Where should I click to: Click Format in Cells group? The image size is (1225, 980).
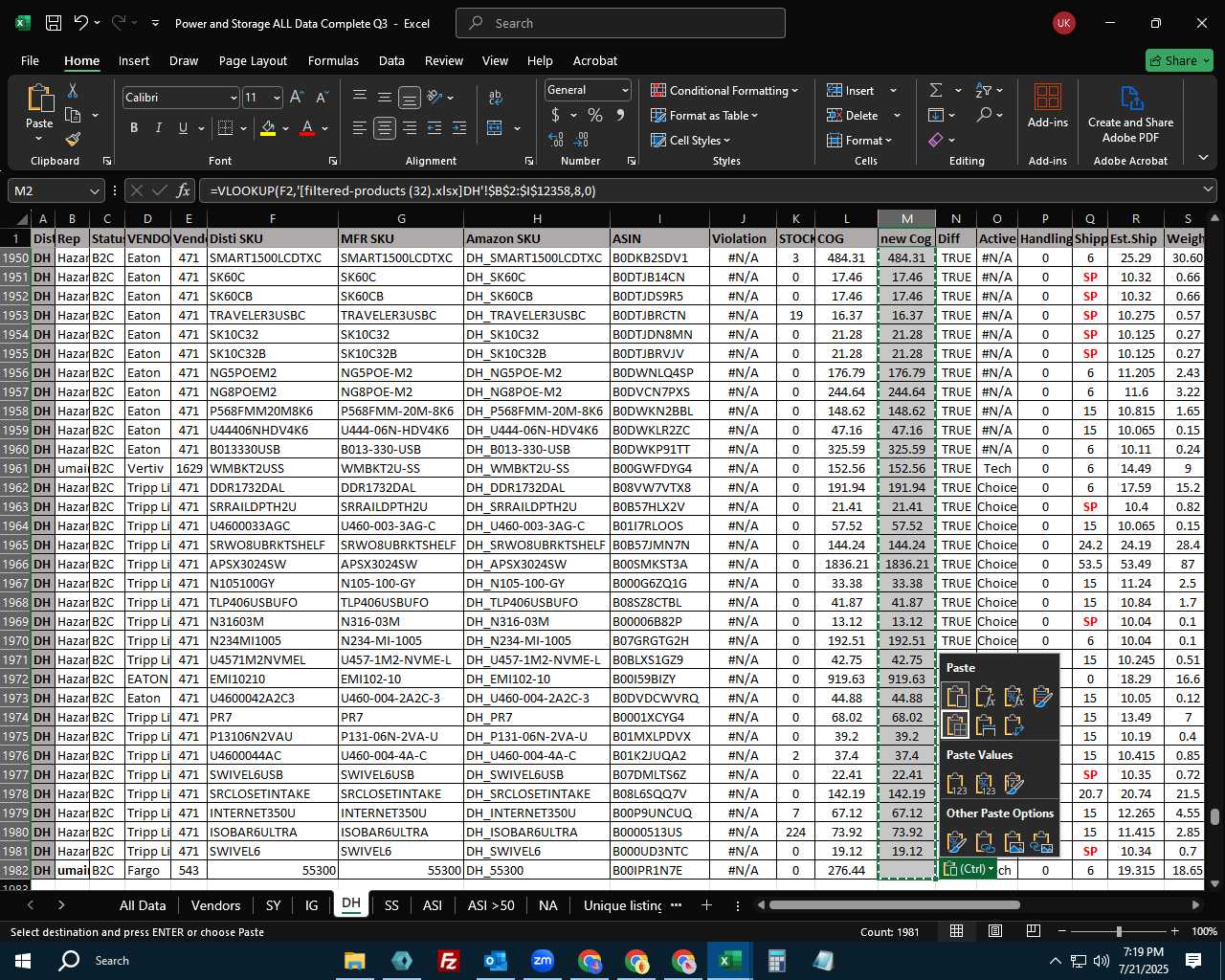click(x=859, y=140)
